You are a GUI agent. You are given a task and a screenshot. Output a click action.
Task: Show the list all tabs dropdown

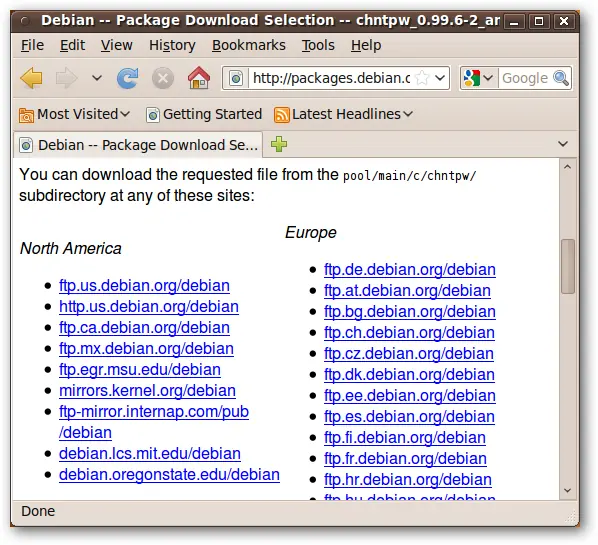pyautogui.click(x=563, y=144)
